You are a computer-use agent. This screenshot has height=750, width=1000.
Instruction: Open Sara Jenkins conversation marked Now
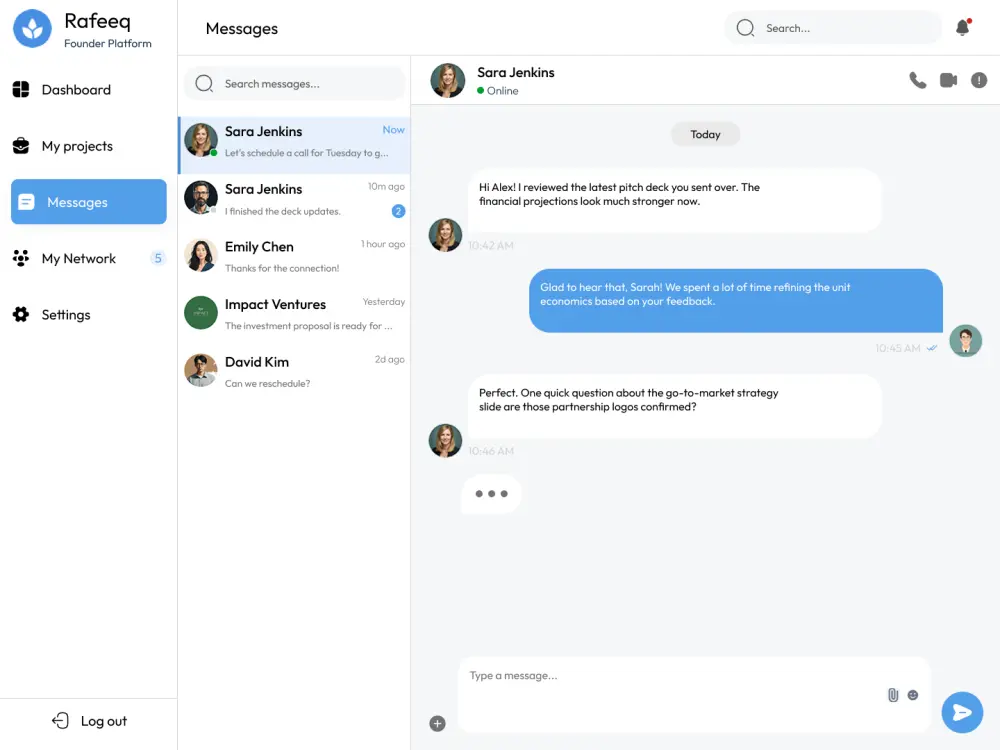tap(294, 145)
